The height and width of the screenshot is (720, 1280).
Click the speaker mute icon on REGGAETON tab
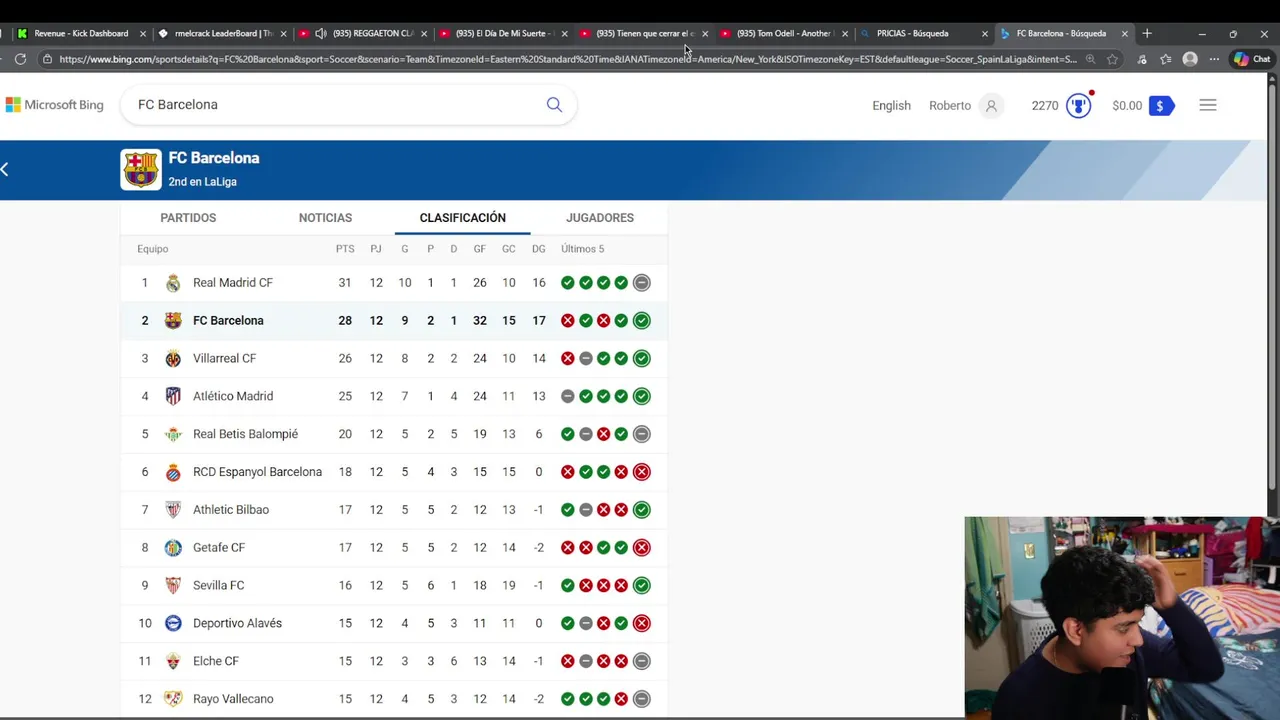coord(320,33)
